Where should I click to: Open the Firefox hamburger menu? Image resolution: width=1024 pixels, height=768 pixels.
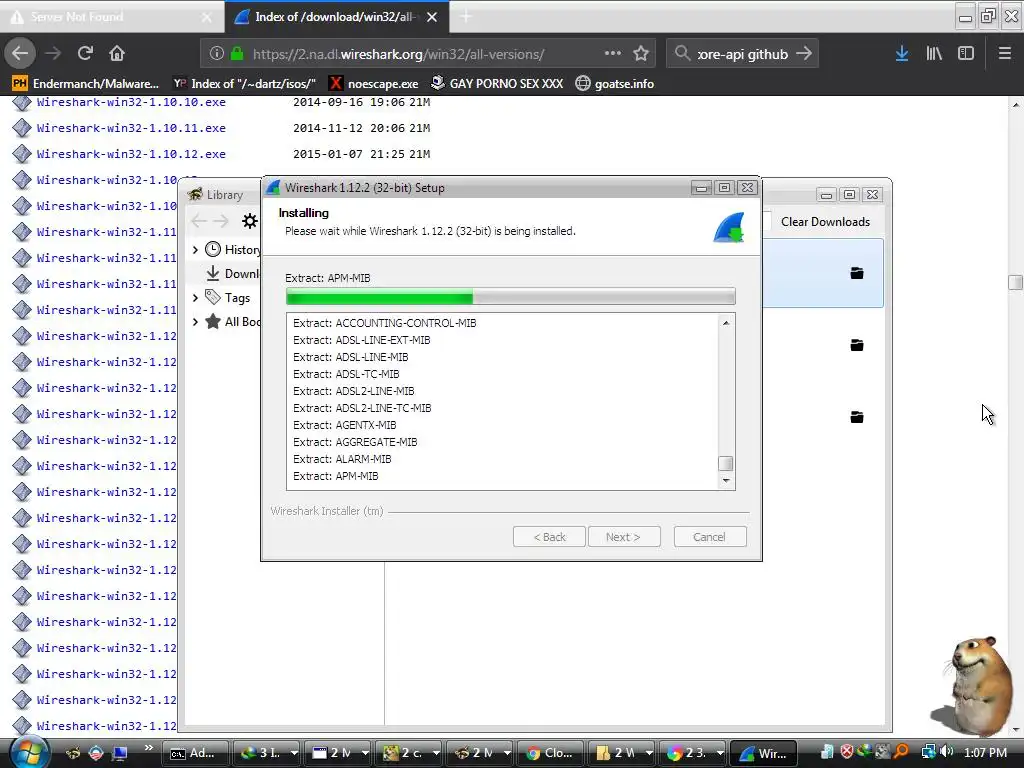[1005, 54]
